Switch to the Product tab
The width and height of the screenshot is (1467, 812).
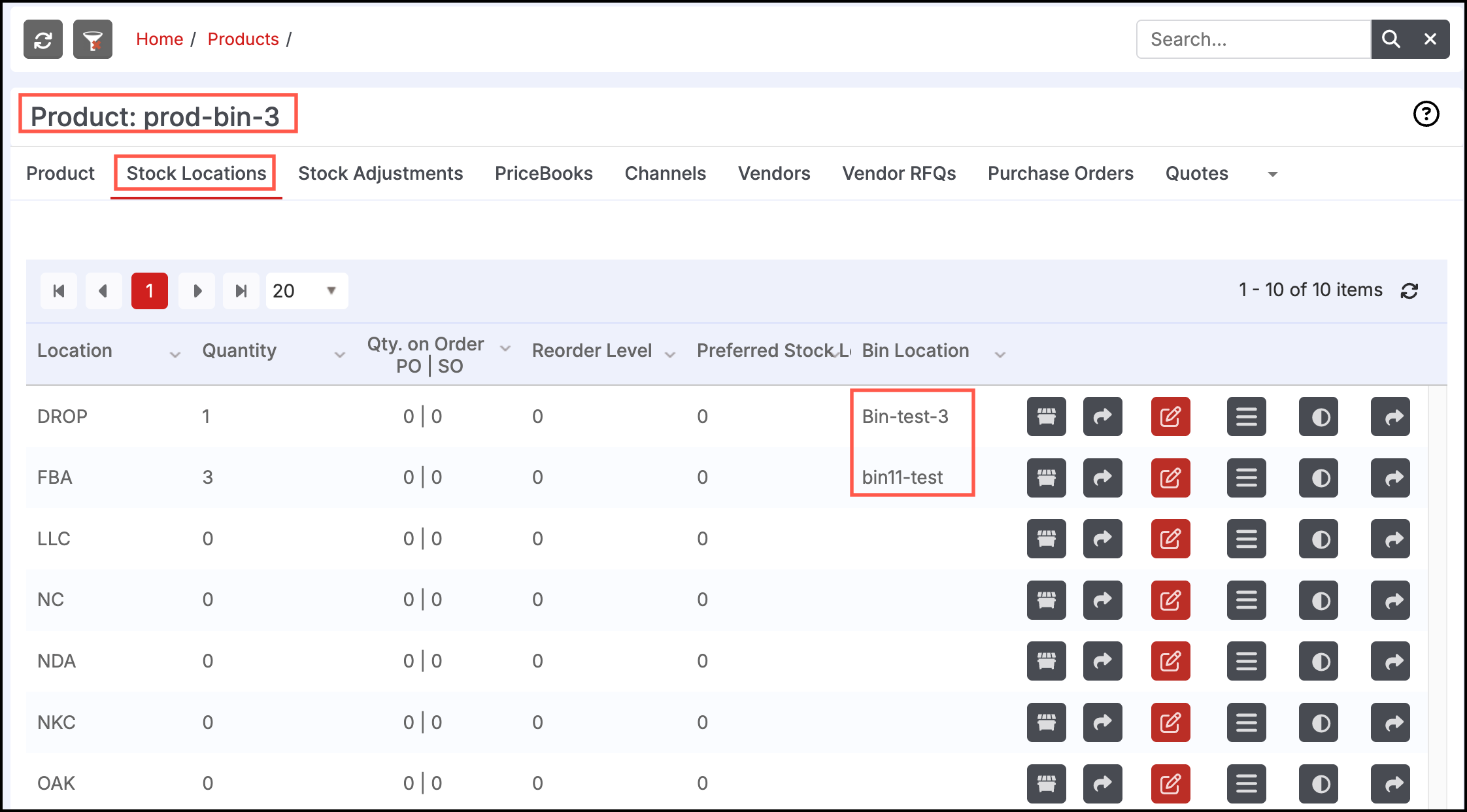[x=60, y=173]
